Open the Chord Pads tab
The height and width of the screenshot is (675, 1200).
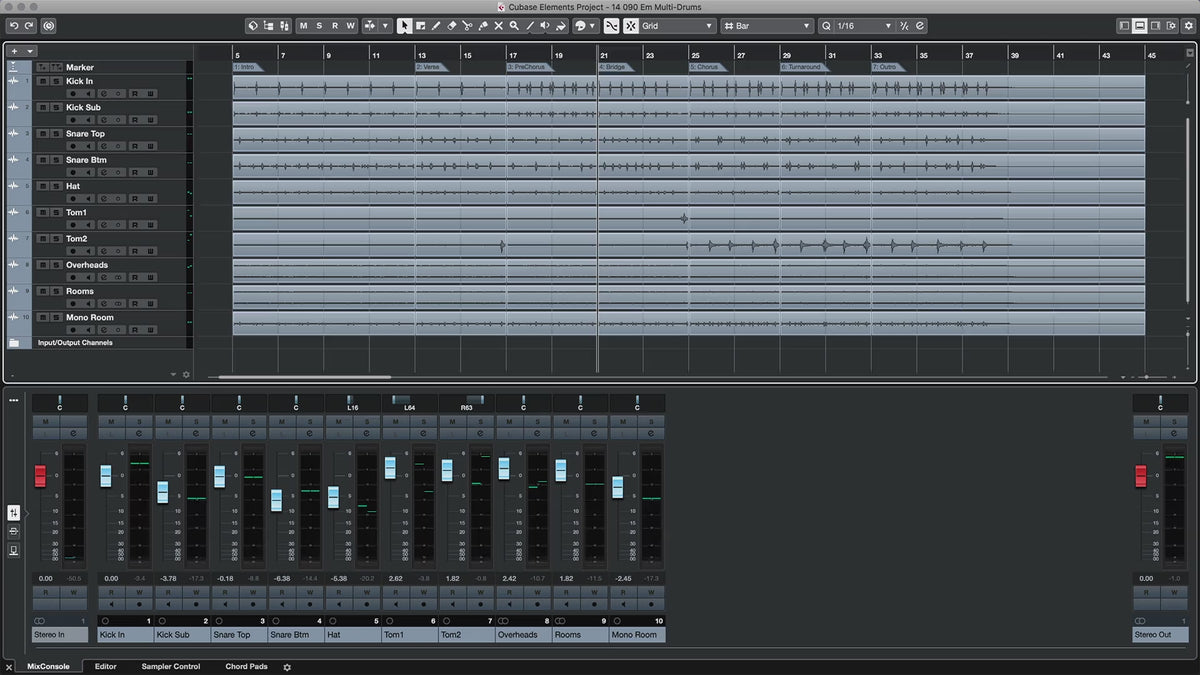pyautogui.click(x=246, y=666)
